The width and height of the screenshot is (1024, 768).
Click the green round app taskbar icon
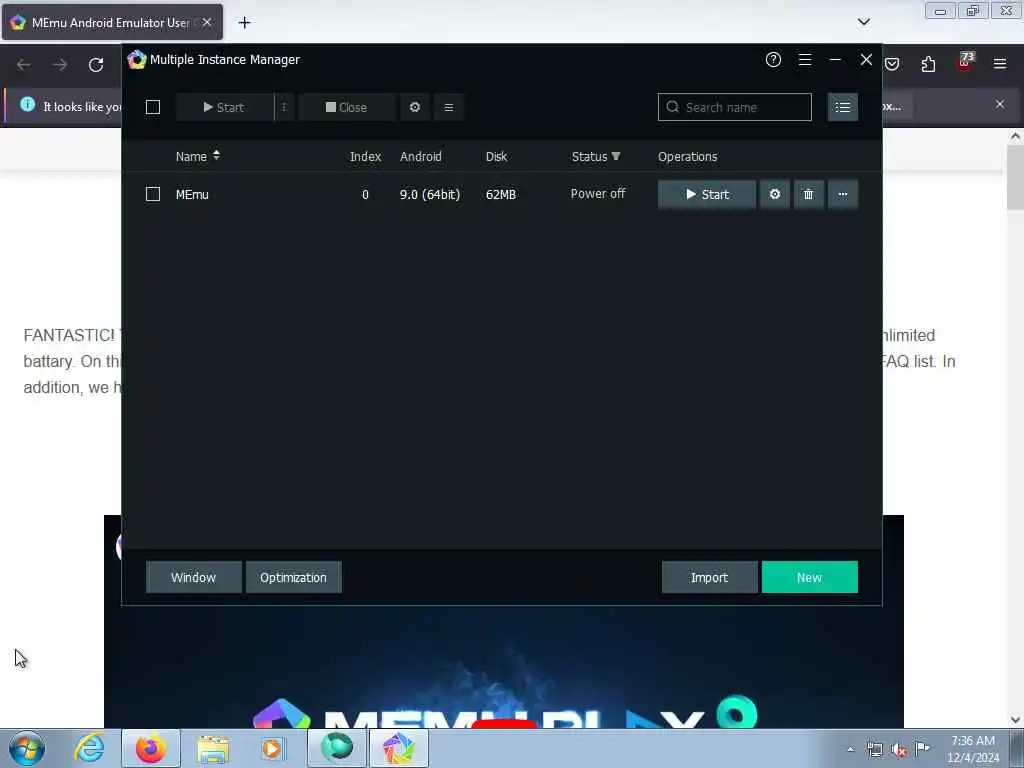coord(337,748)
